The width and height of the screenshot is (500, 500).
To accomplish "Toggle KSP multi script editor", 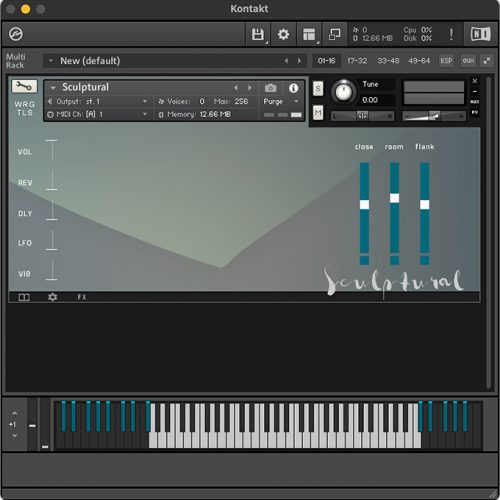I will 446,61.
